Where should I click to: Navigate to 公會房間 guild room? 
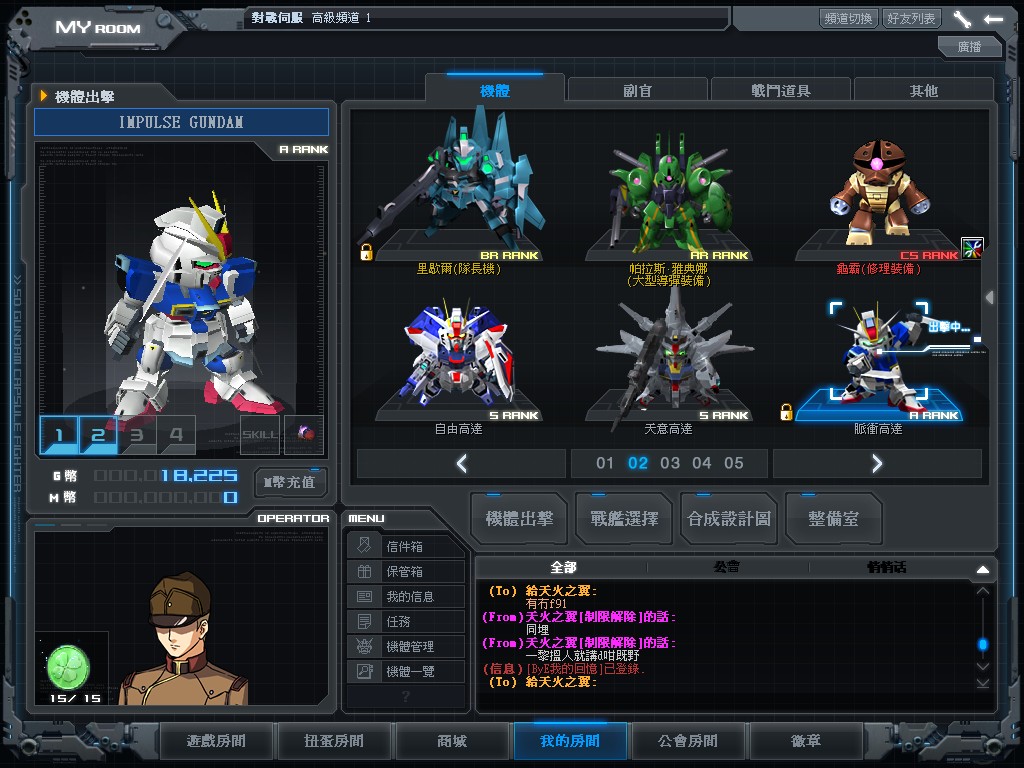688,741
